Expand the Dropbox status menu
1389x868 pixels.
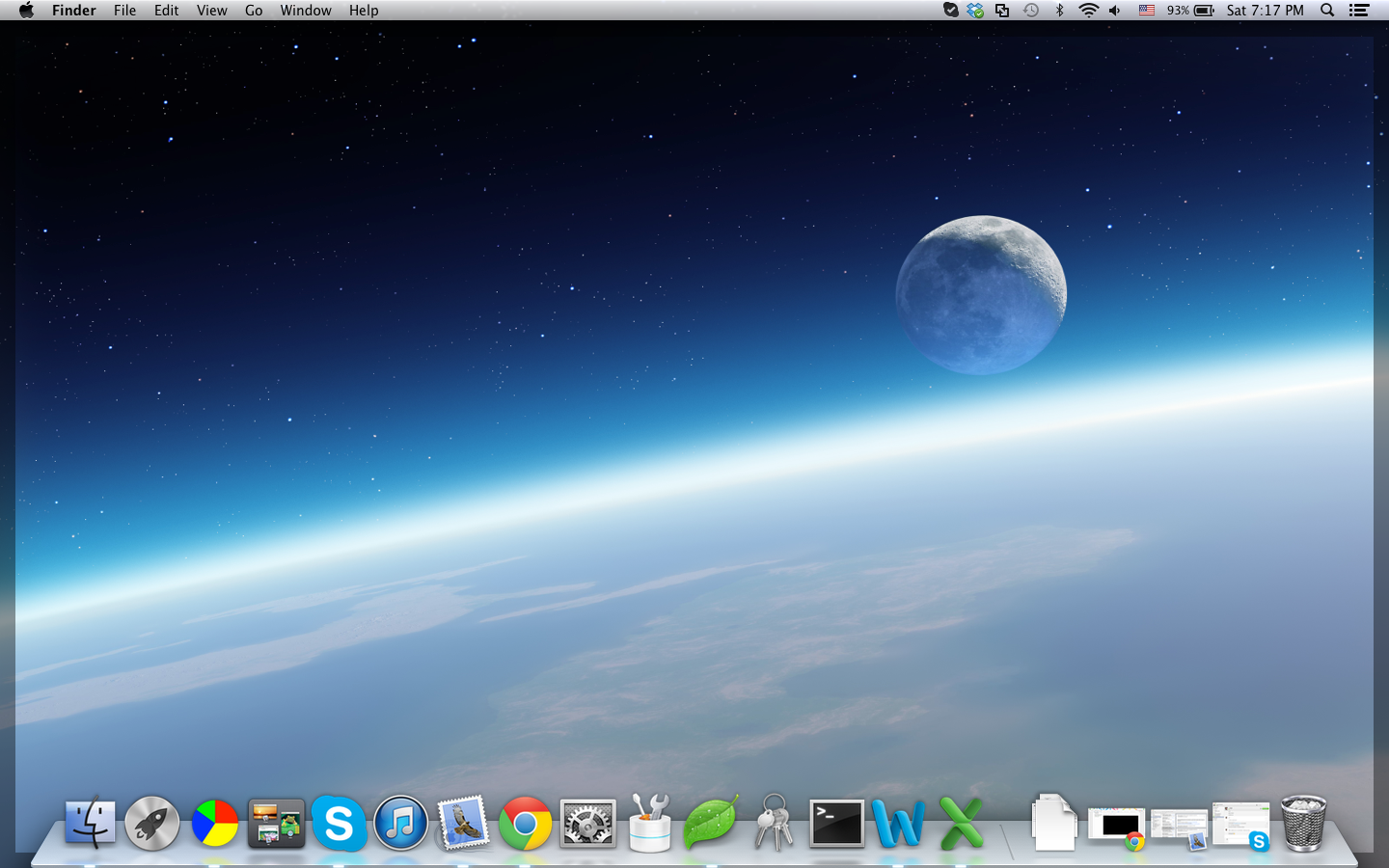point(976,11)
